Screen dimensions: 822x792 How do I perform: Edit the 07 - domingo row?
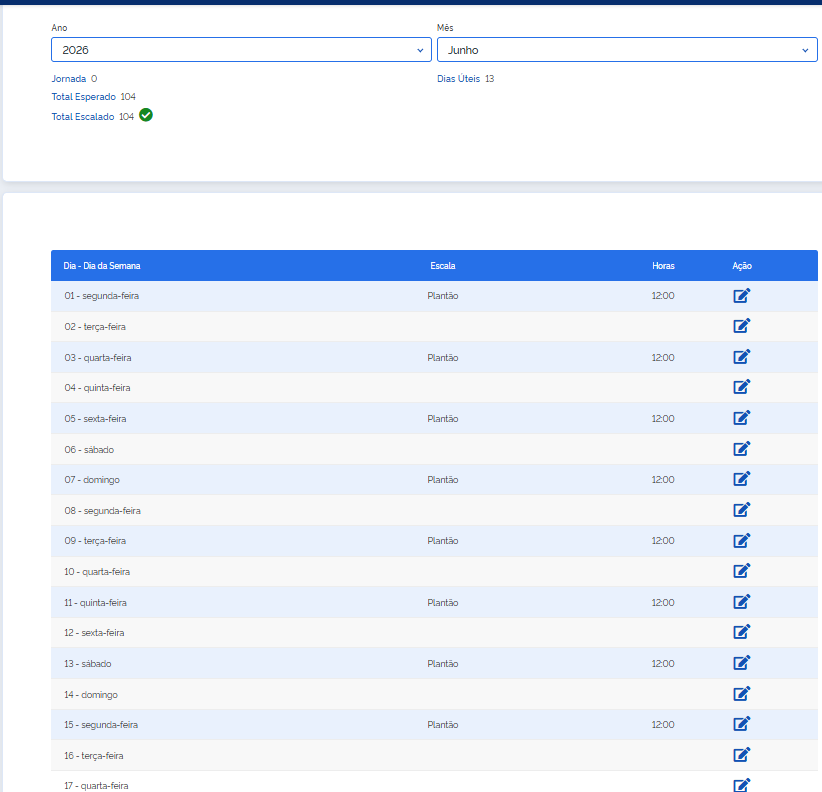pyautogui.click(x=741, y=479)
